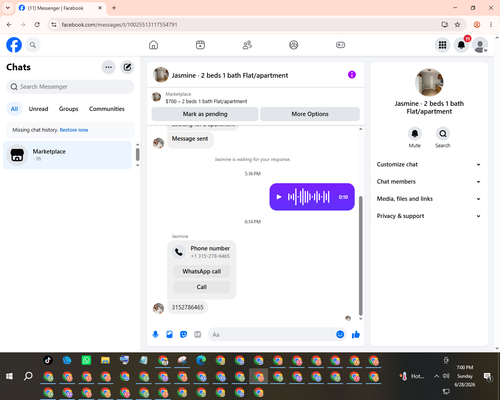The height and width of the screenshot is (400, 500).
Task: Open File Explorer from the taskbar
Action: [x=105, y=360]
